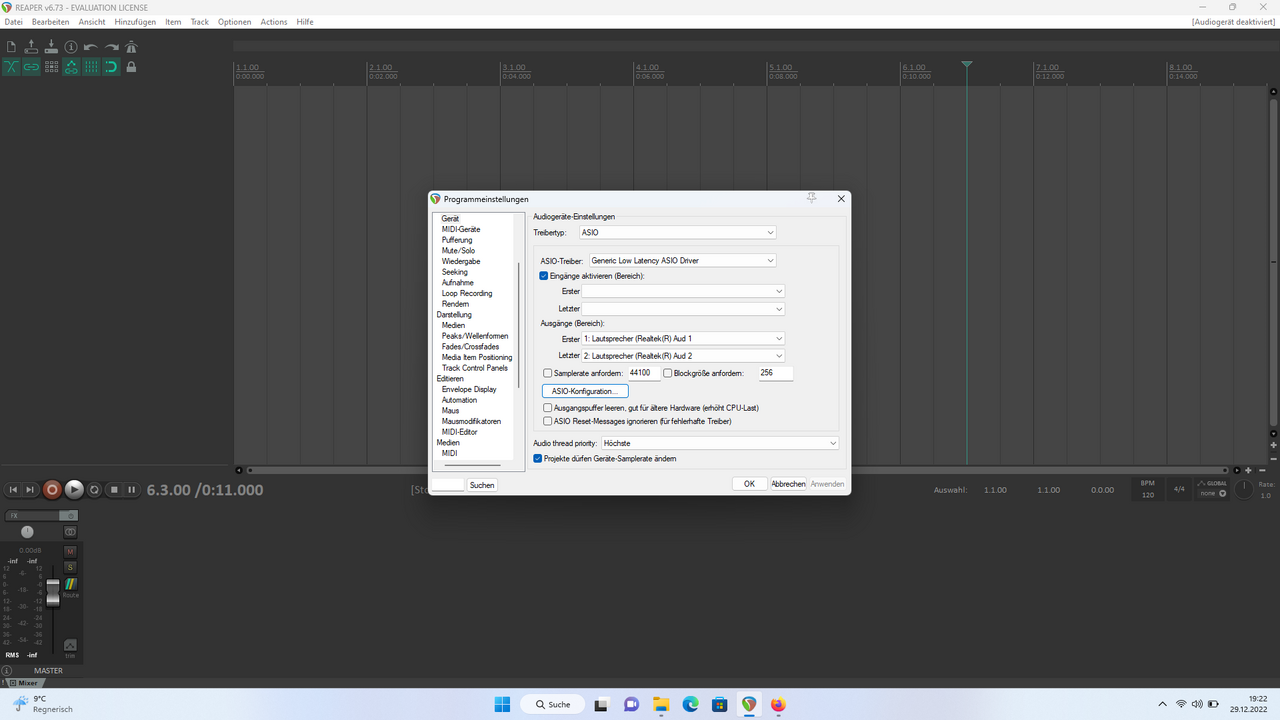Click the record button in transport
The width and height of the screenshot is (1280, 720).
53,490
